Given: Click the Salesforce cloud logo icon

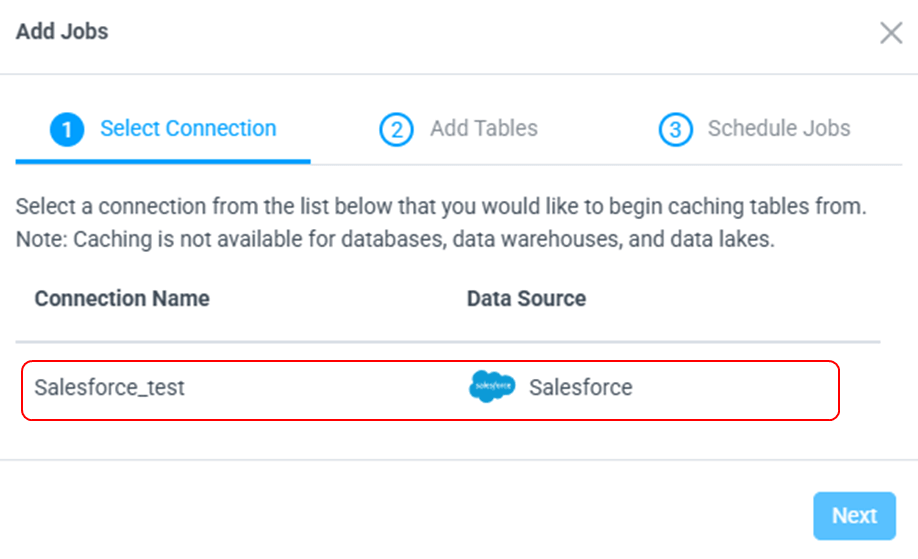Looking at the screenshot, I should click(492, 387).
